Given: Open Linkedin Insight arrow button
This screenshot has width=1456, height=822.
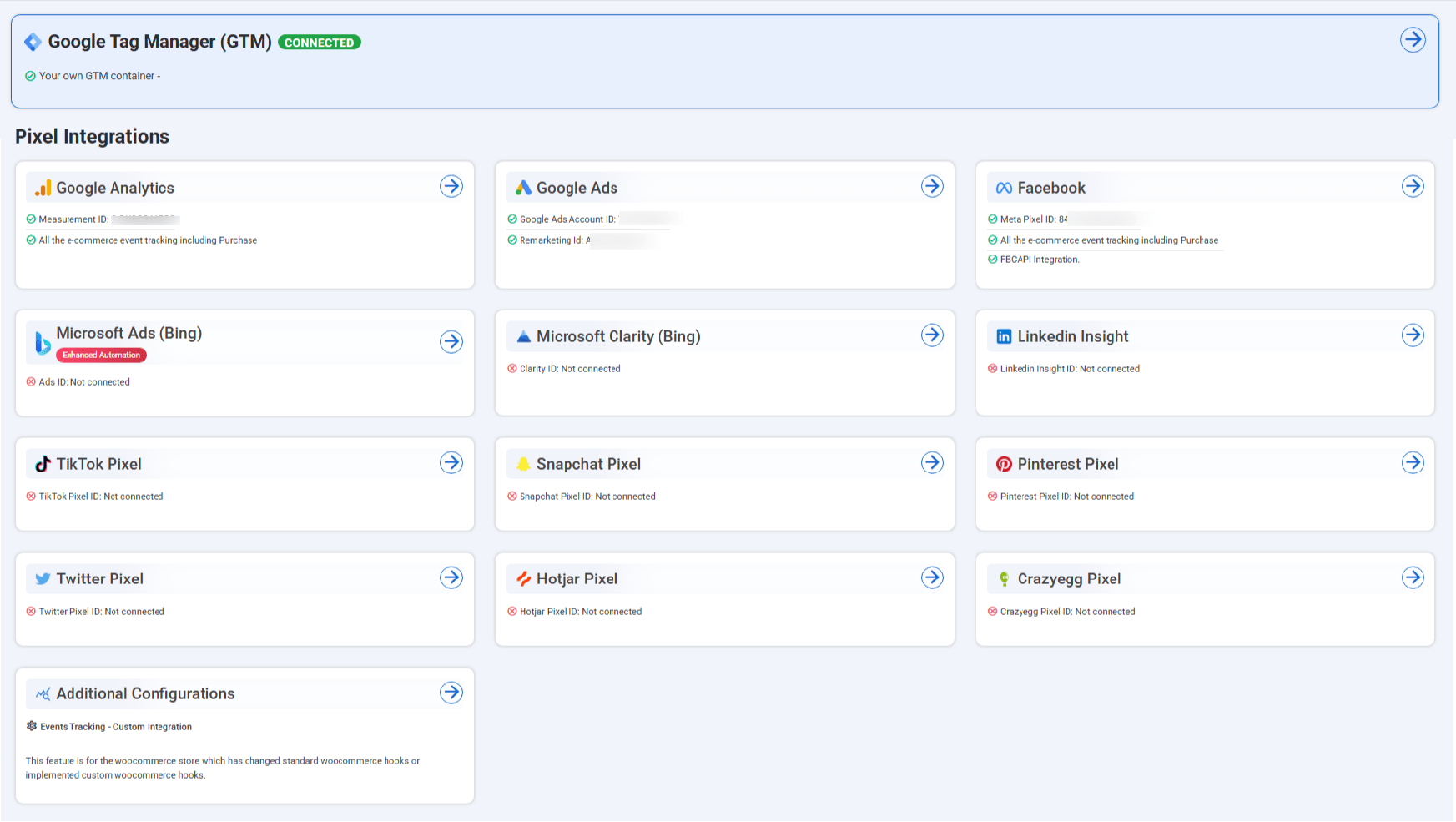Looking at the screenshot, I should (x=1412, y=335).
